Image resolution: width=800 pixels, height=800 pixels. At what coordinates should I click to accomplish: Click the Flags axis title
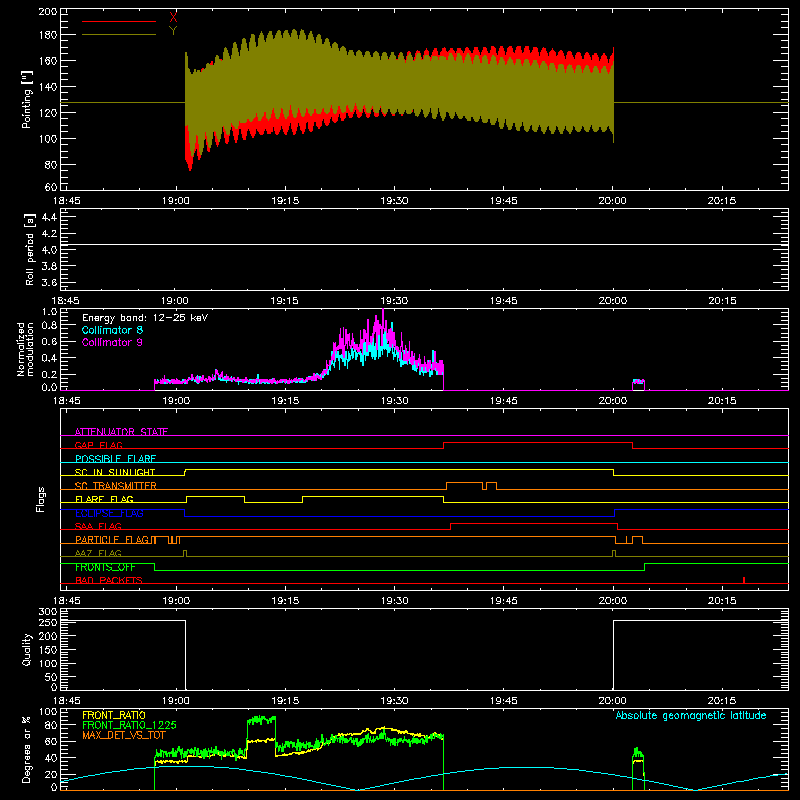[x=41, y=499]
